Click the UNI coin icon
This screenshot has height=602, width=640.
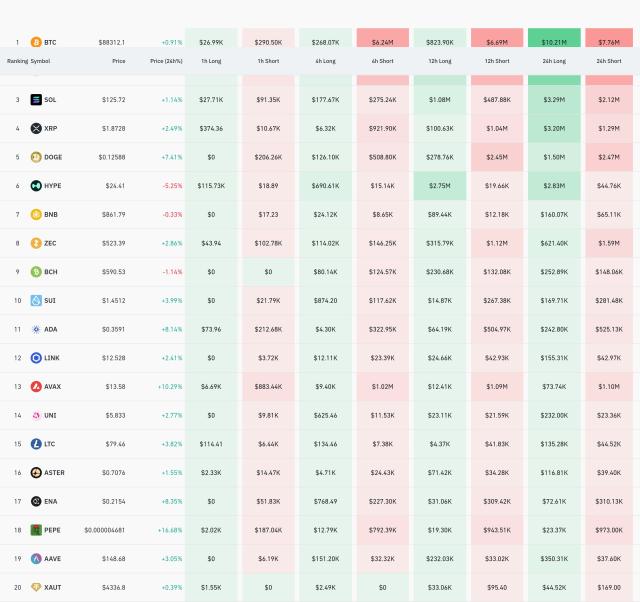pos(36,415)
